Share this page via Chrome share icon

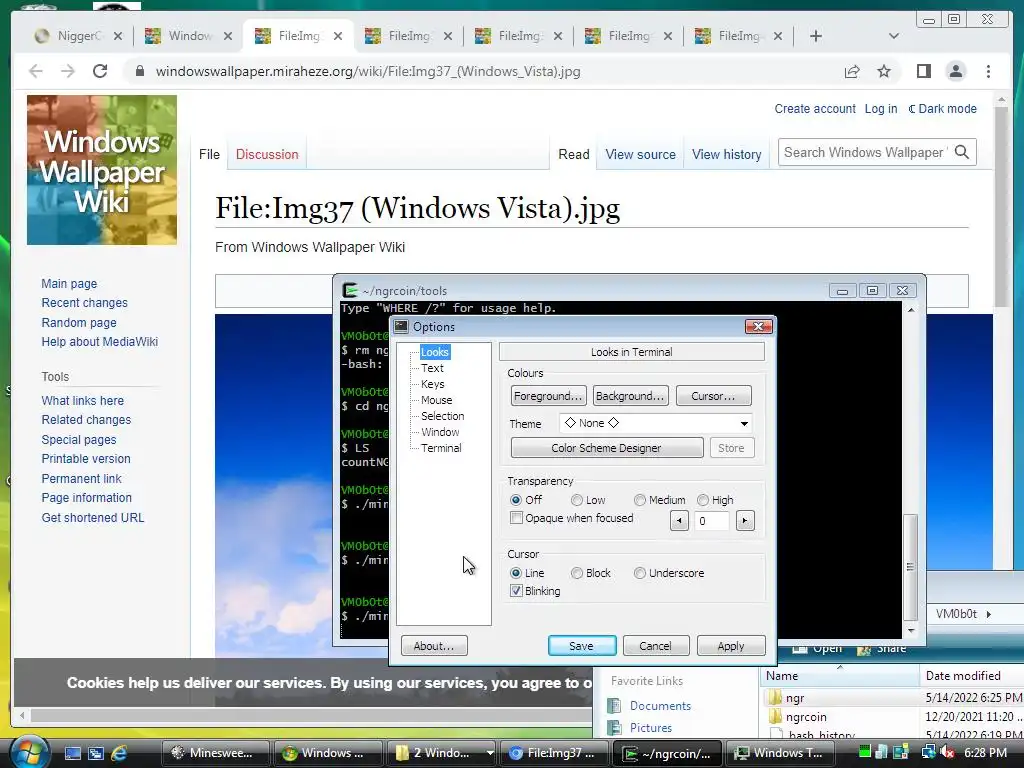pos(852,71)
